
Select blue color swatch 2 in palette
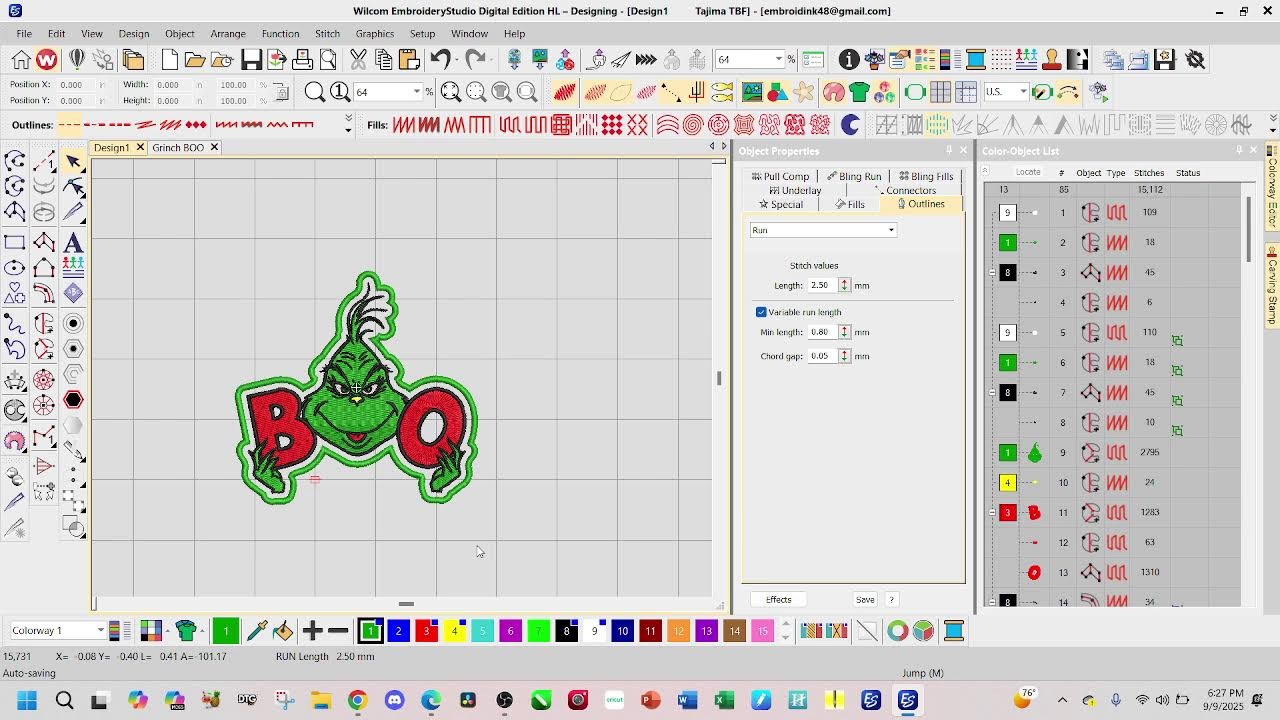tap(398, 631)
